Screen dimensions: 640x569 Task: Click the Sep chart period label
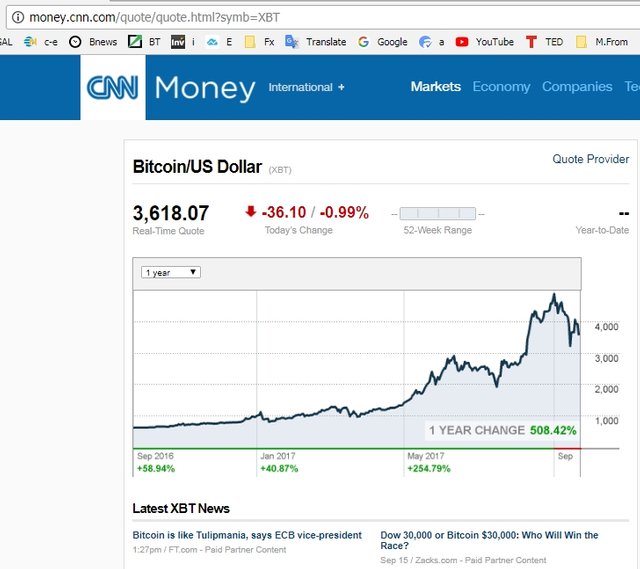565,456
